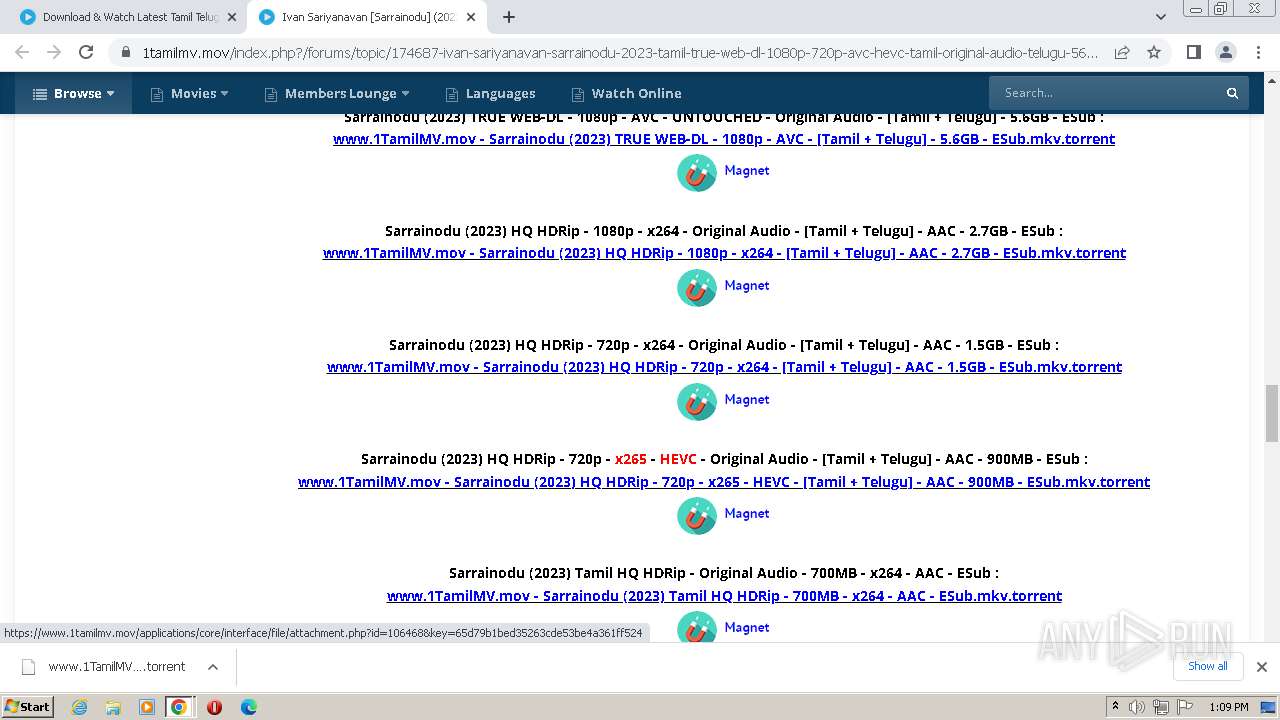Click the page vertical scrollbar thumb
1280x720 pixels.
[x=1272, y=412]
